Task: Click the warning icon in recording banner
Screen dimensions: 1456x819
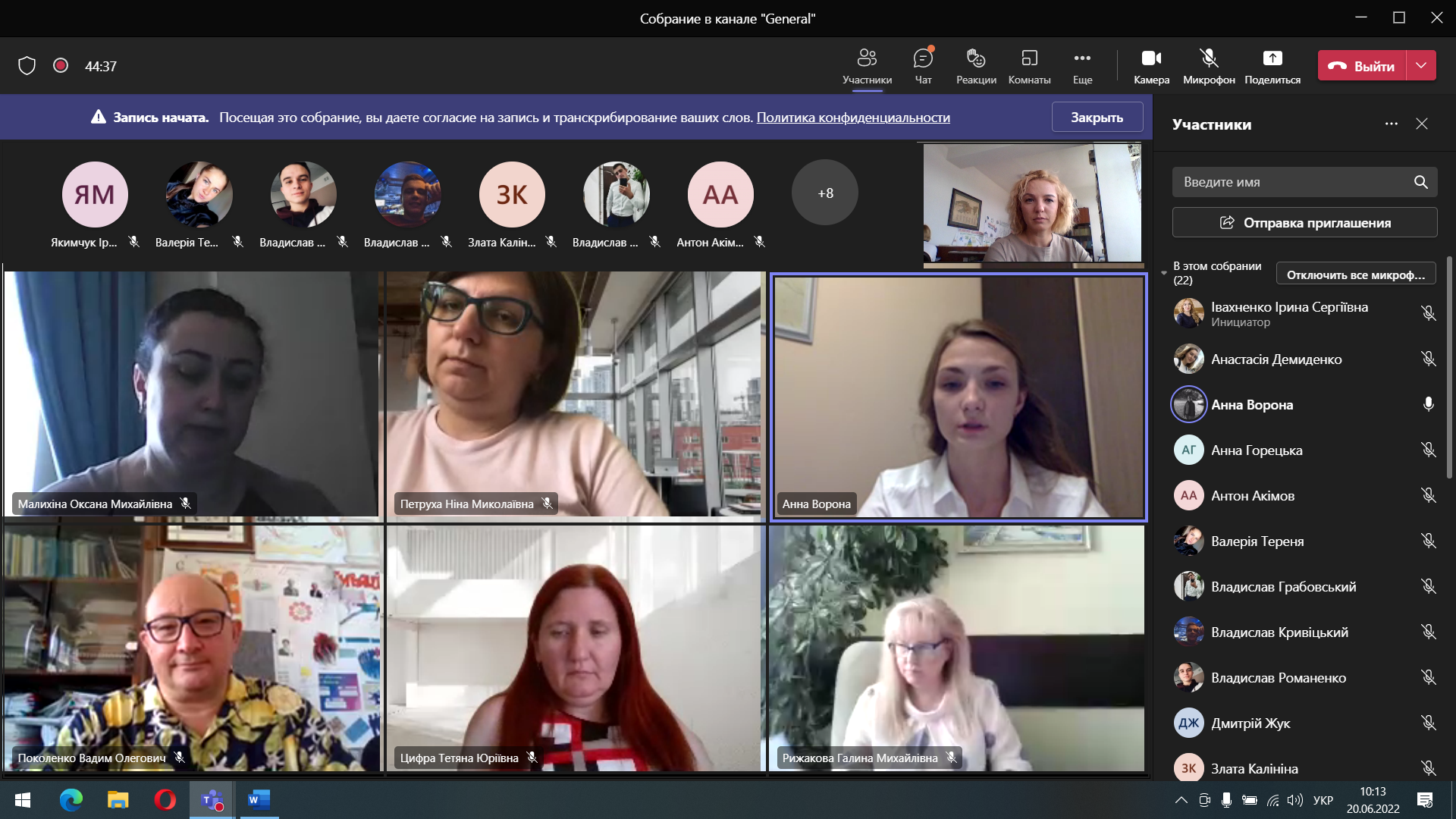Action: click(x=99, y=117)
